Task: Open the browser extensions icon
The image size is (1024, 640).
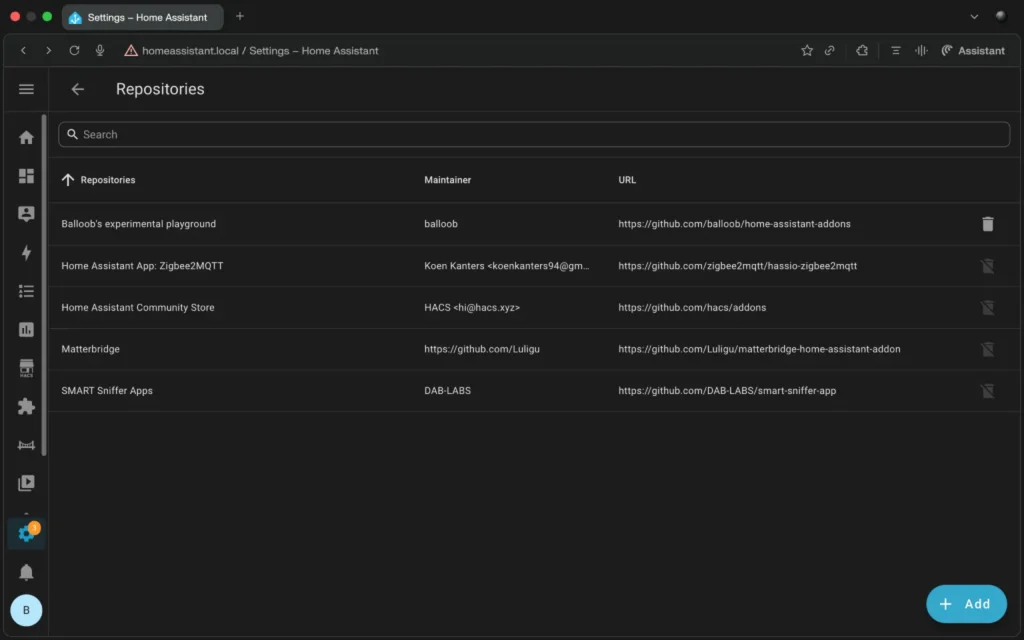Action: (x=862, y=50)
